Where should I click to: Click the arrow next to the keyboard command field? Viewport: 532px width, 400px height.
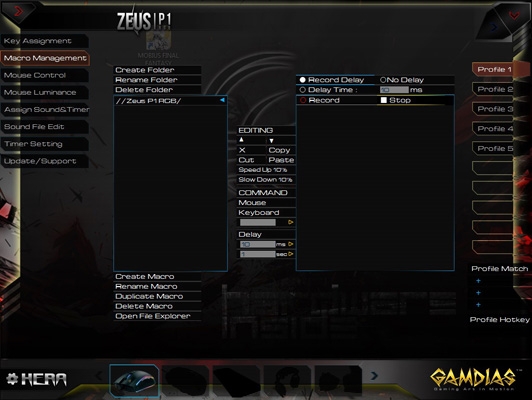point(290,222)
